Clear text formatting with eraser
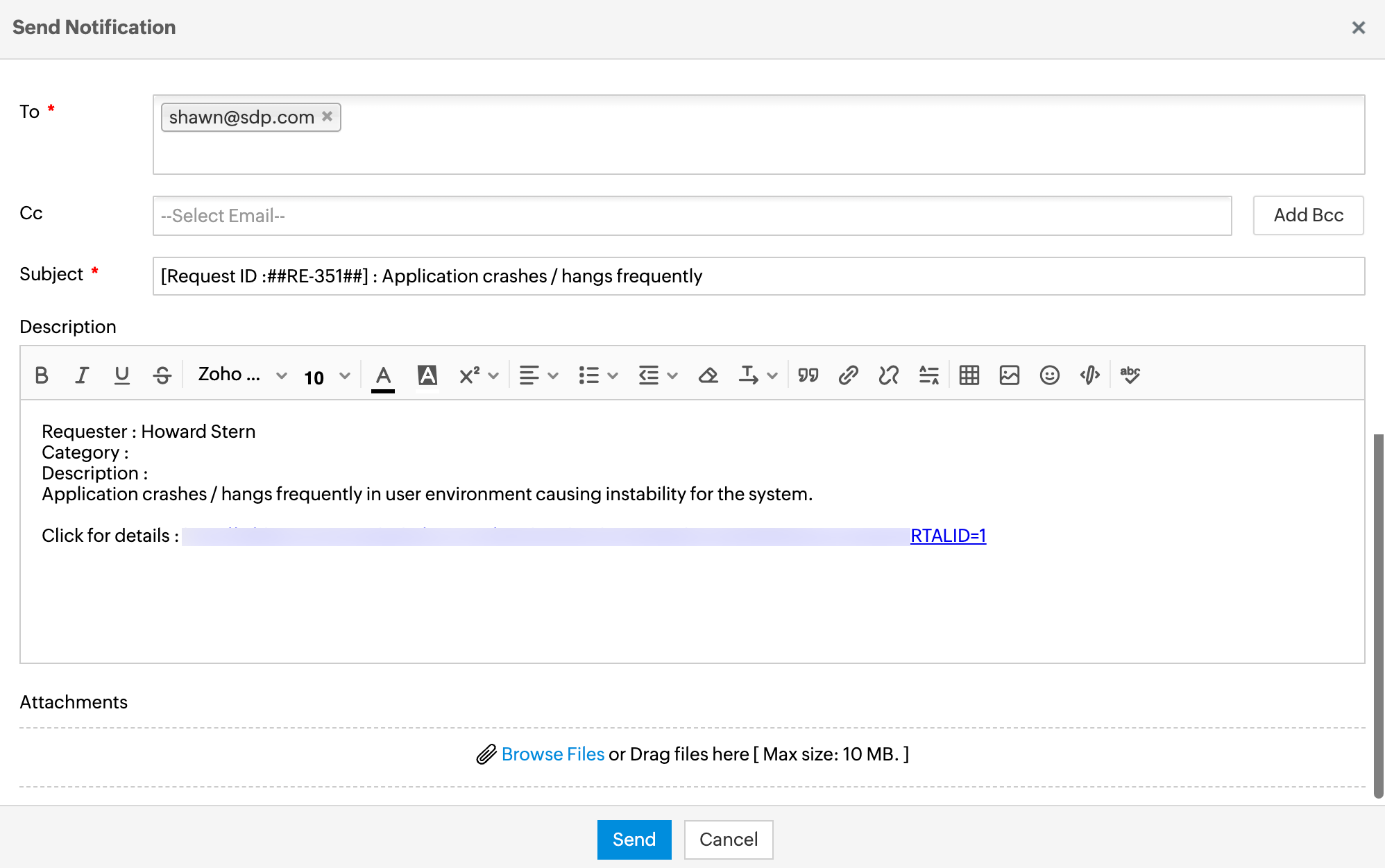The width and height of the screenshot is (1385, 868). point(708,375)
